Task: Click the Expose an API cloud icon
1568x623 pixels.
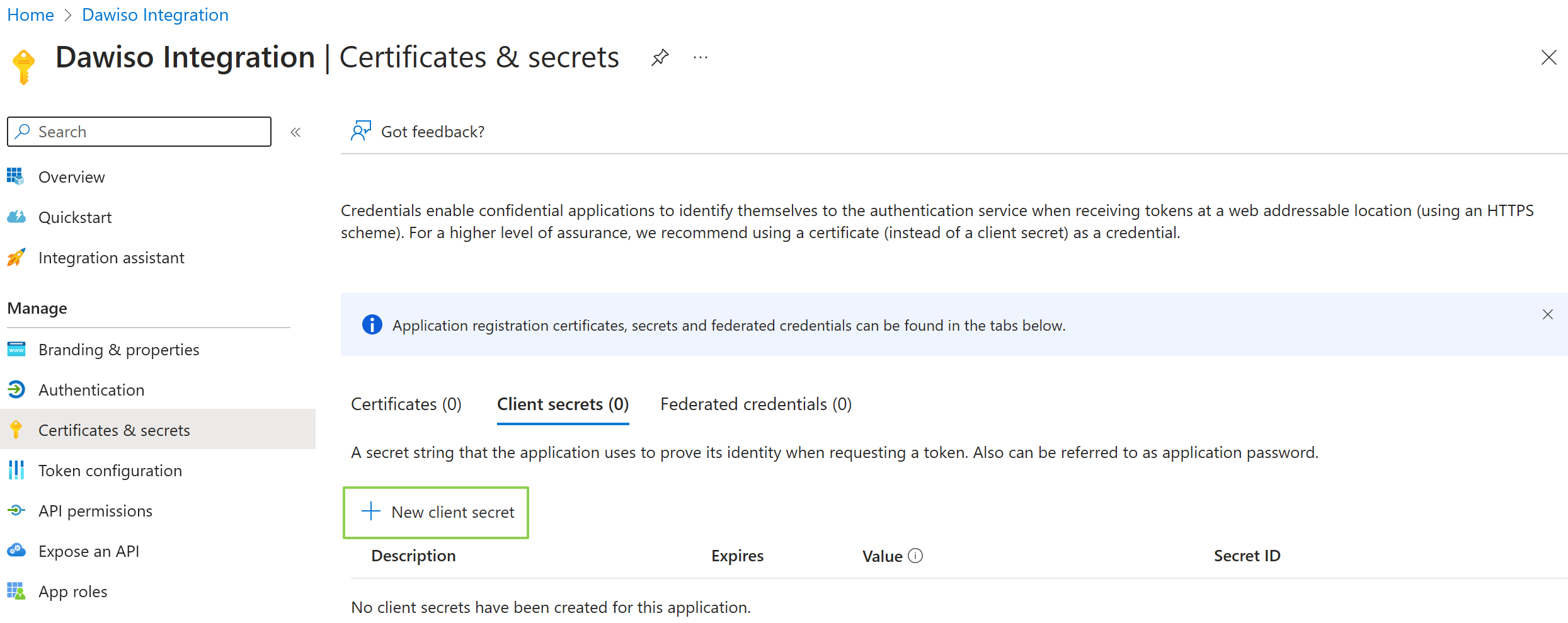Action: tap(16, 551)
